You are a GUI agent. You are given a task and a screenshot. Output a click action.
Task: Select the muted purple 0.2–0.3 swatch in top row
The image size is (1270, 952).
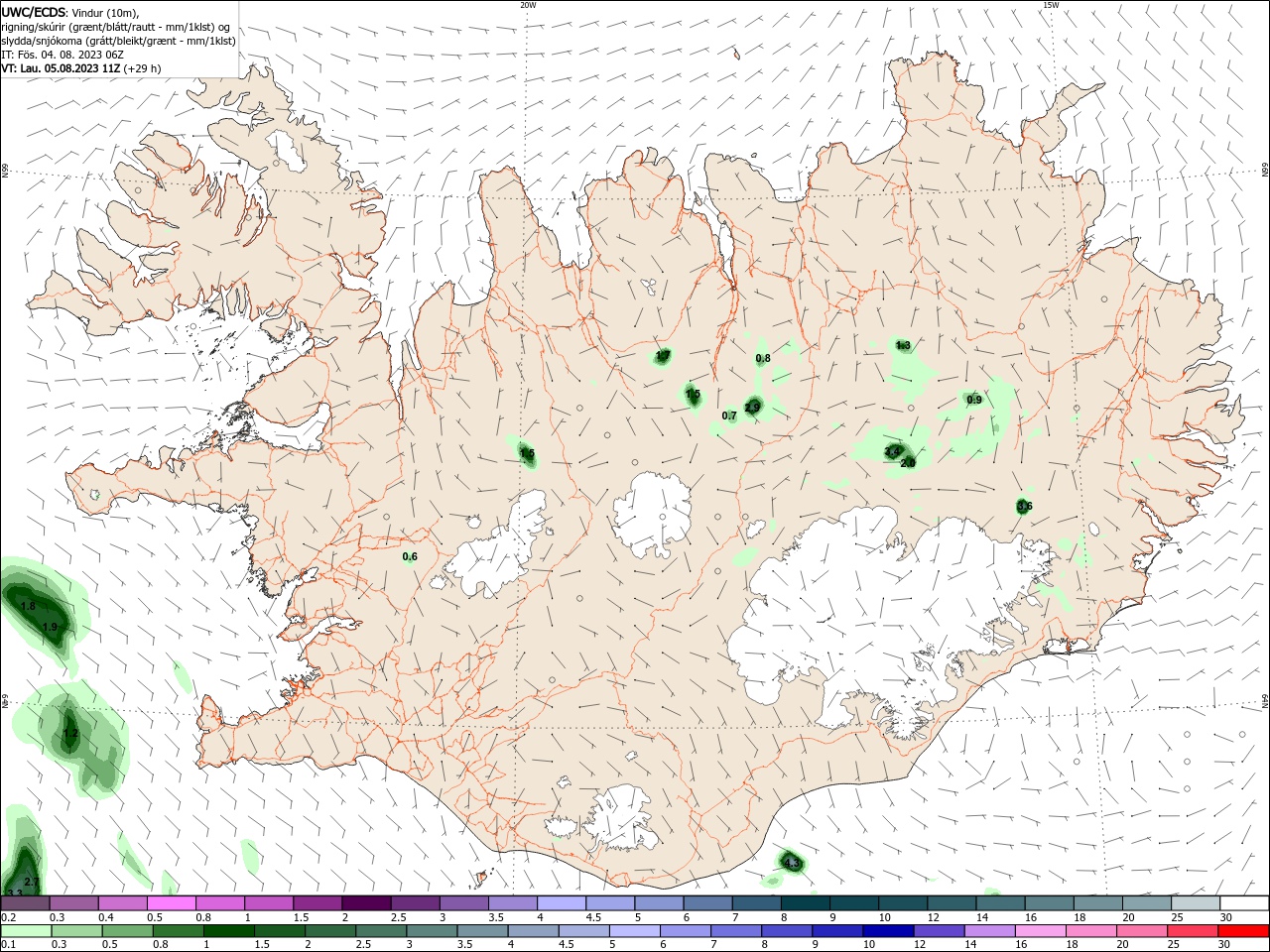click(26, 903)
